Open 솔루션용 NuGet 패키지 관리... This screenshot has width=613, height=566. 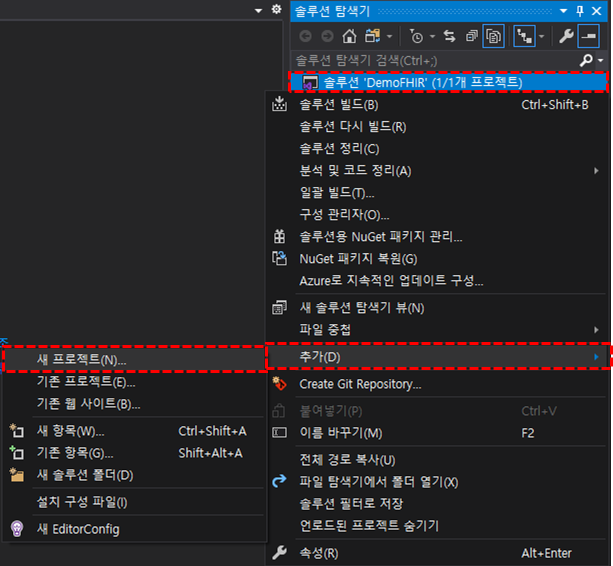click(x=436, y=236)
